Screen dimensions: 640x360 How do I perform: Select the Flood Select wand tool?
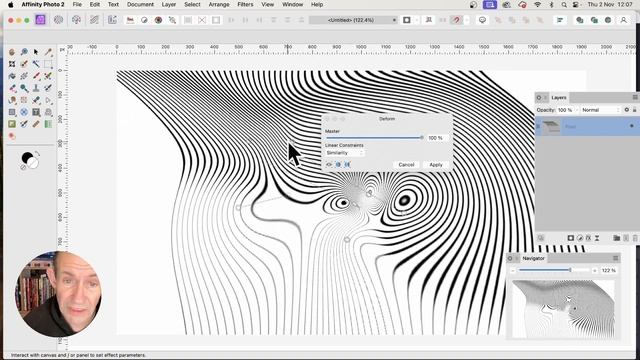36,64
